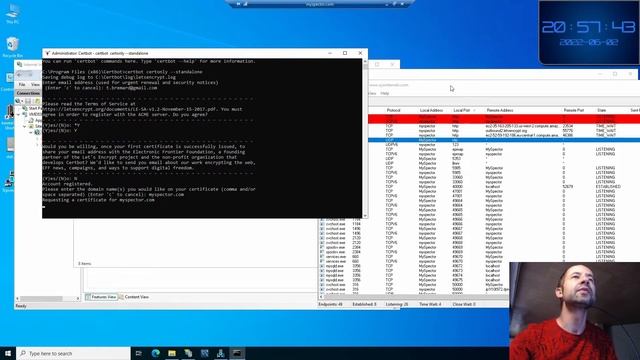Open the This PC desktop icon
This screenshot has height=360, width=640.
tap(12, 13)
